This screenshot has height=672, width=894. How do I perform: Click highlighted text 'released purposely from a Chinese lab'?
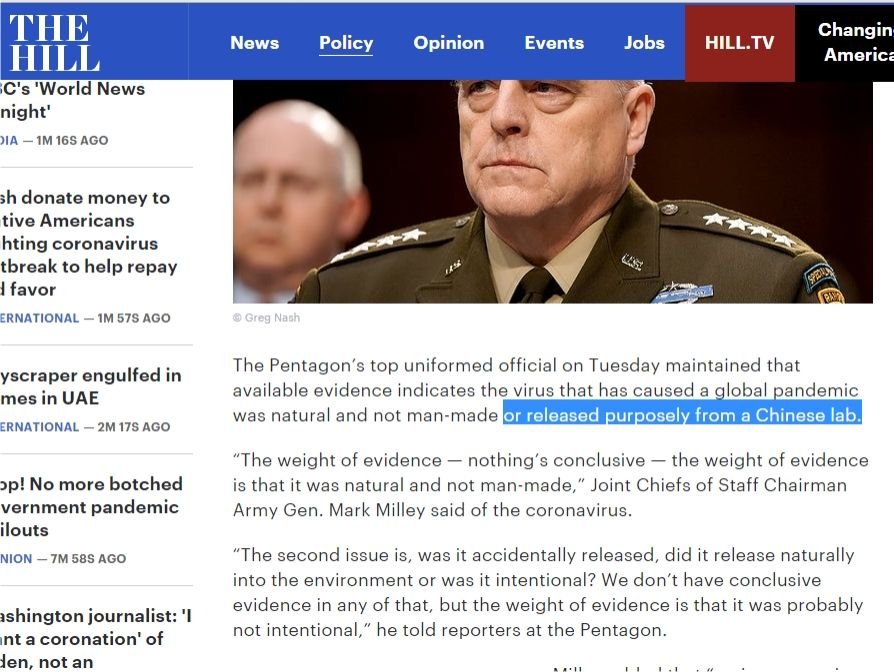point(692,415)
